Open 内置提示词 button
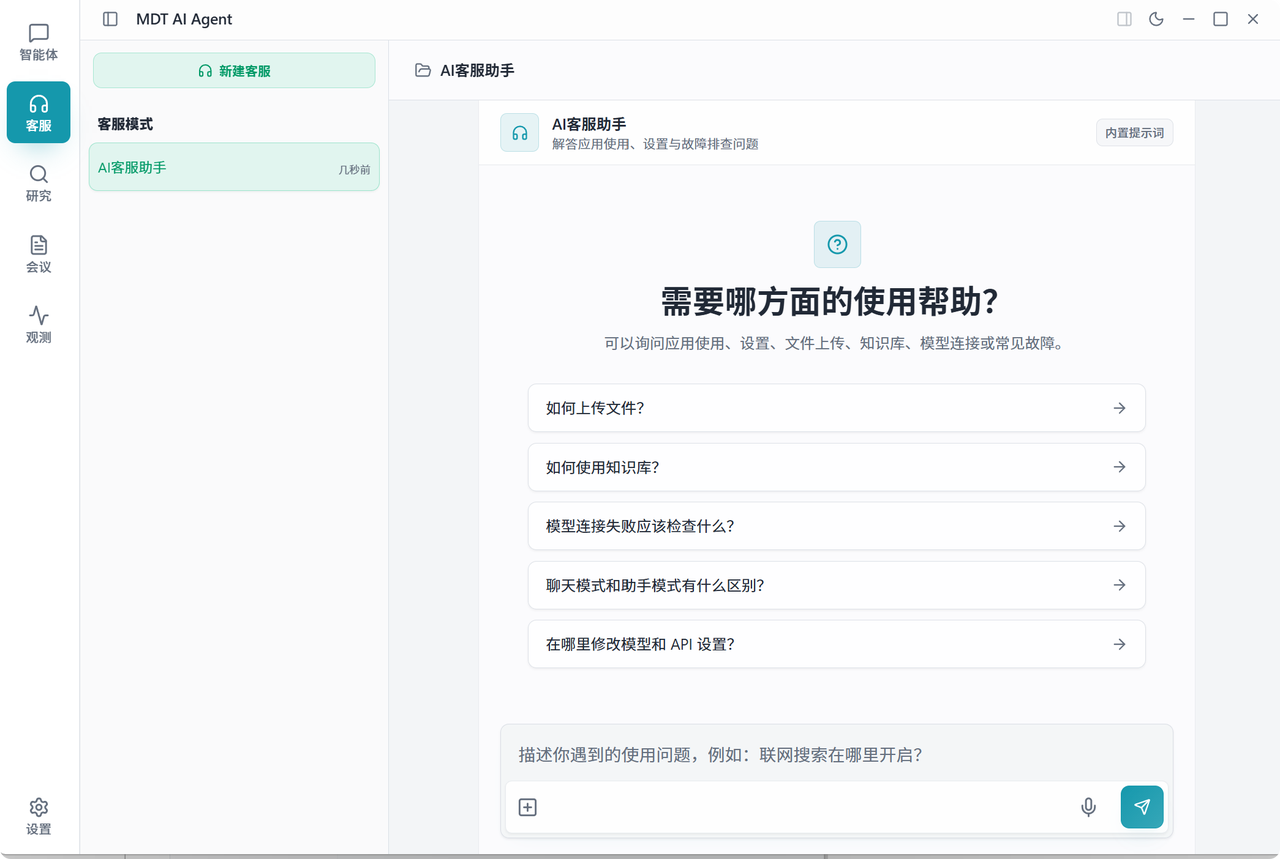The height and width of the screenshot is (859, 1280). click(1134, 133)
